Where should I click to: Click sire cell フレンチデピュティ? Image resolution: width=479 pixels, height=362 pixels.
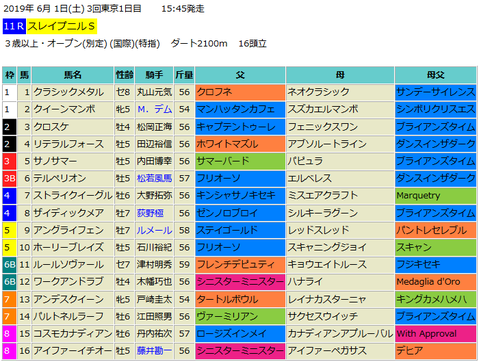[240, 265]
